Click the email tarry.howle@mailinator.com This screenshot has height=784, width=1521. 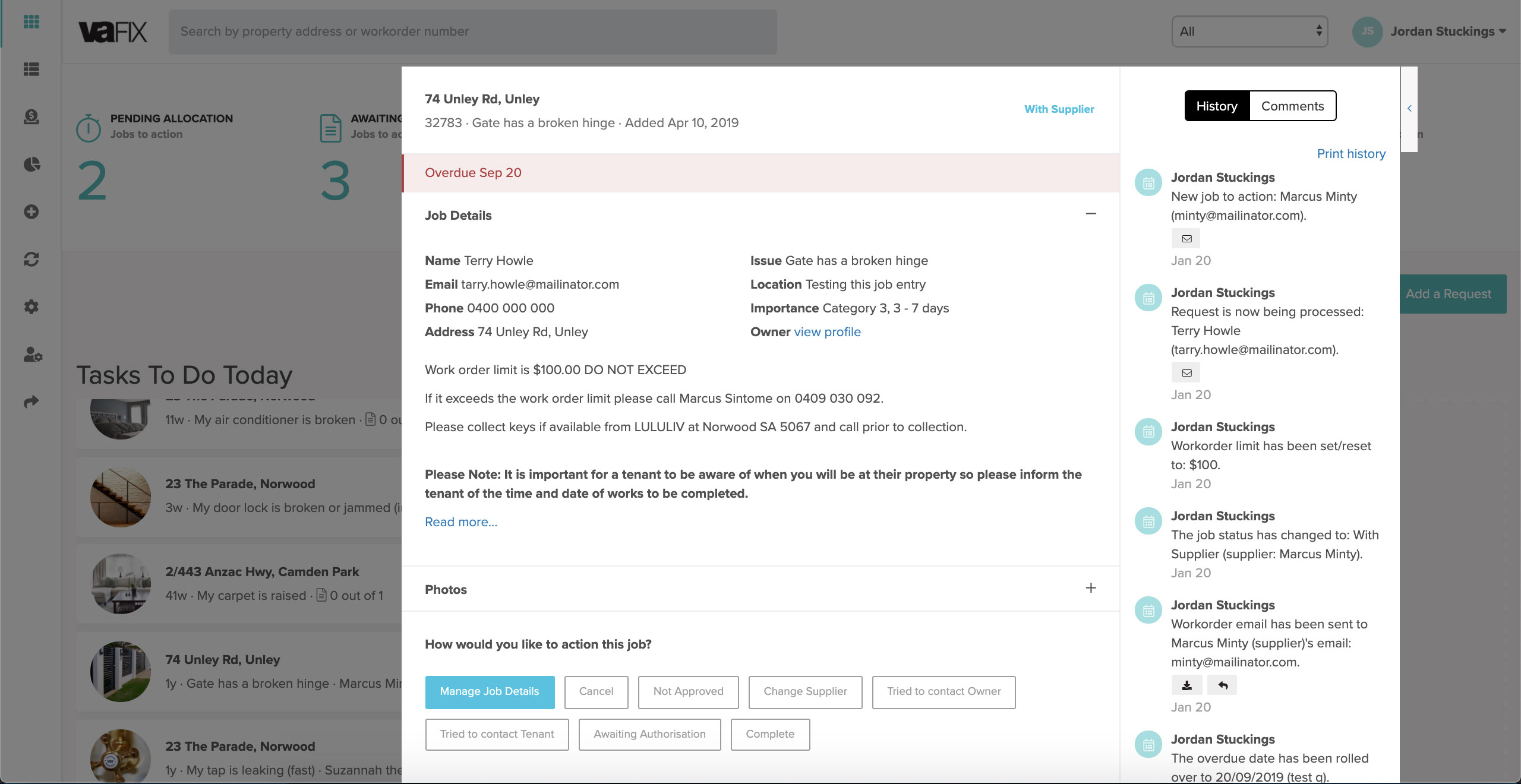(x=540, y=284)
